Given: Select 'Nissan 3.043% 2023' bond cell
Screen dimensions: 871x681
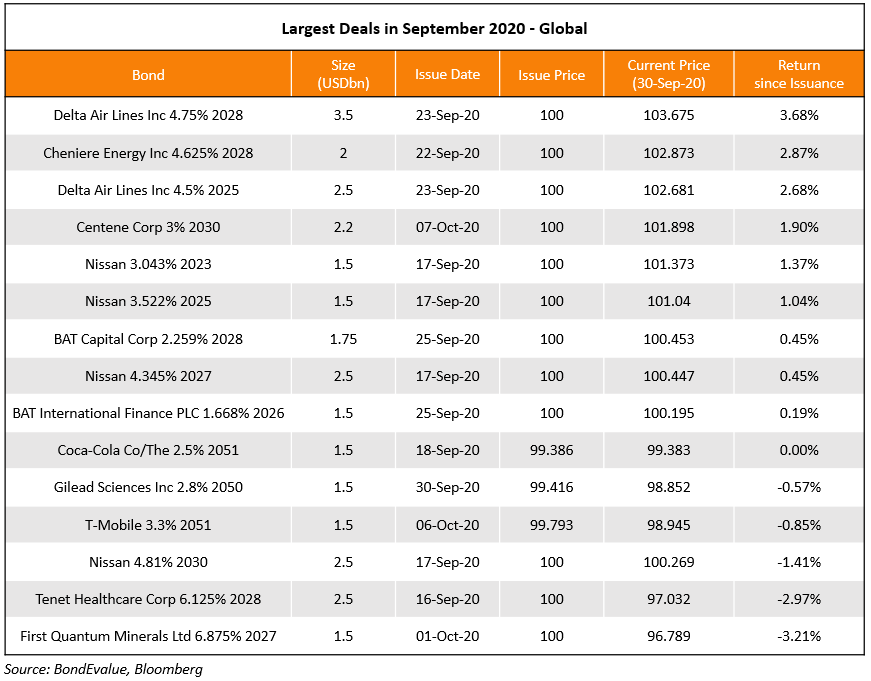Looking at the screenshot, I should (x=148, y=264).
